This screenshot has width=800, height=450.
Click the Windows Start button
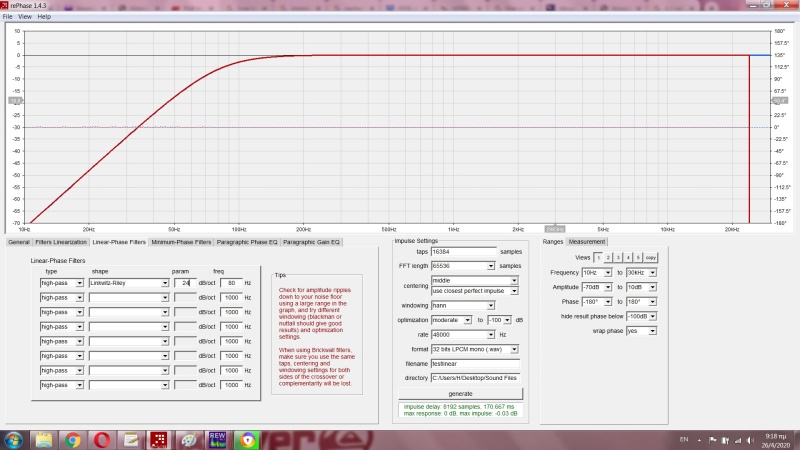click(14, 439)
